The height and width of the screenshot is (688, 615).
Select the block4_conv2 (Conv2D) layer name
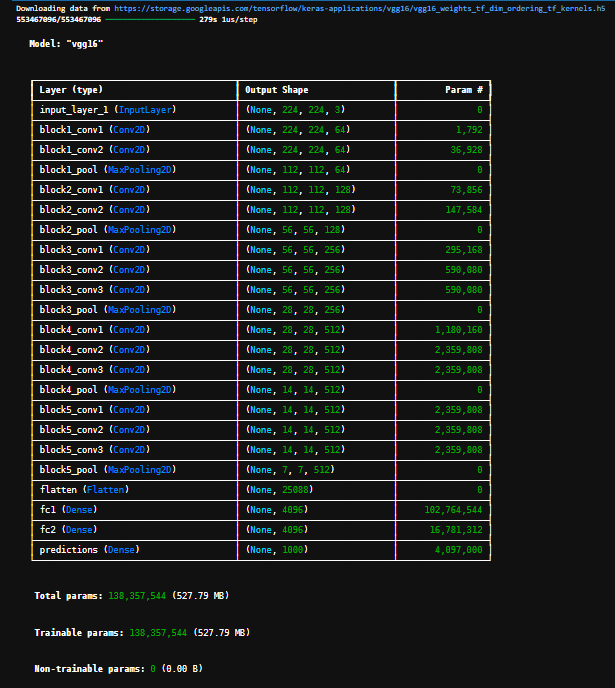pos(95,350)
